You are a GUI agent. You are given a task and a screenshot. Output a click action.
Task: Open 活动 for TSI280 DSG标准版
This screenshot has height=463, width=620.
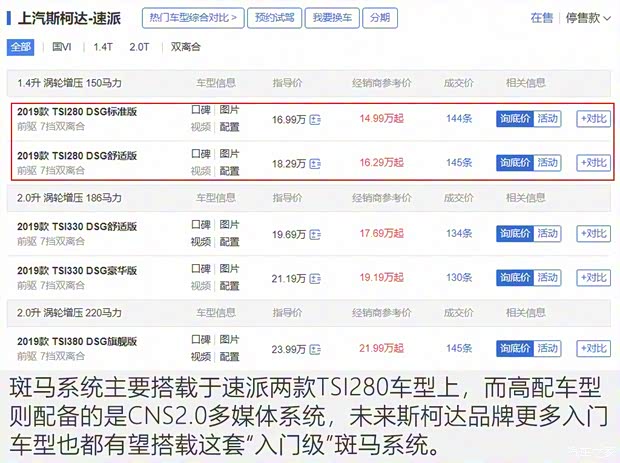click(547, 119)
